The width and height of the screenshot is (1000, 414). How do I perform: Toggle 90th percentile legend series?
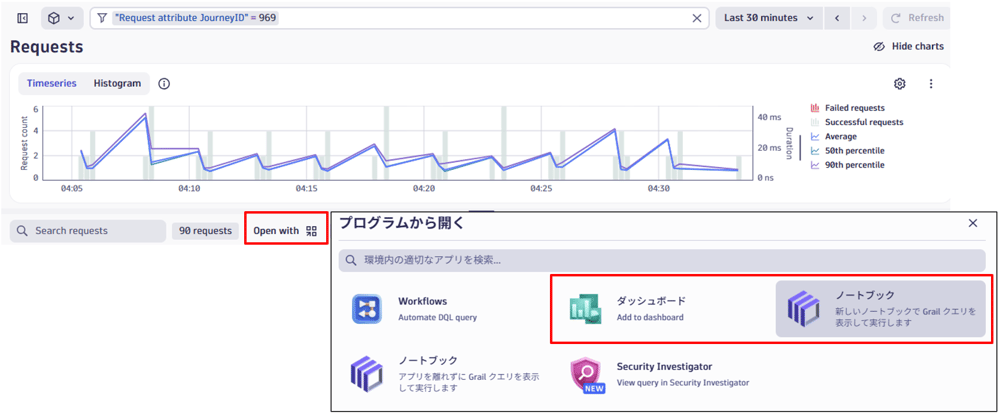853,165
